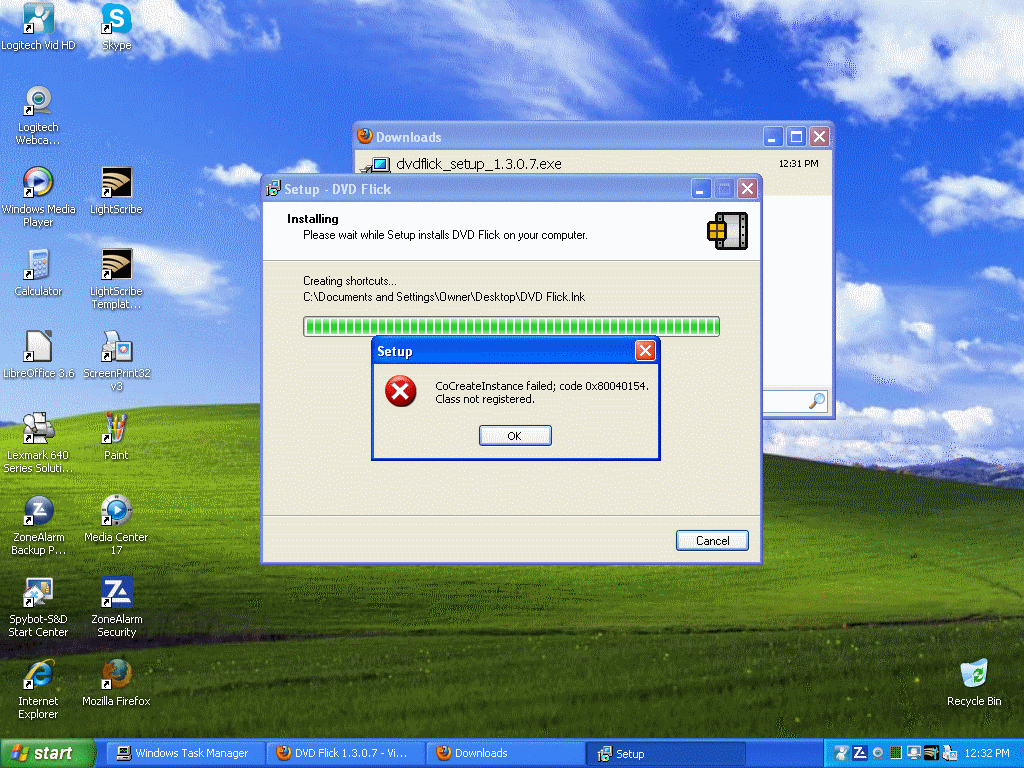Click the ZoneAlarm Z tray icon
Viewport: 1024px width, 768px height.
(860, 753)
